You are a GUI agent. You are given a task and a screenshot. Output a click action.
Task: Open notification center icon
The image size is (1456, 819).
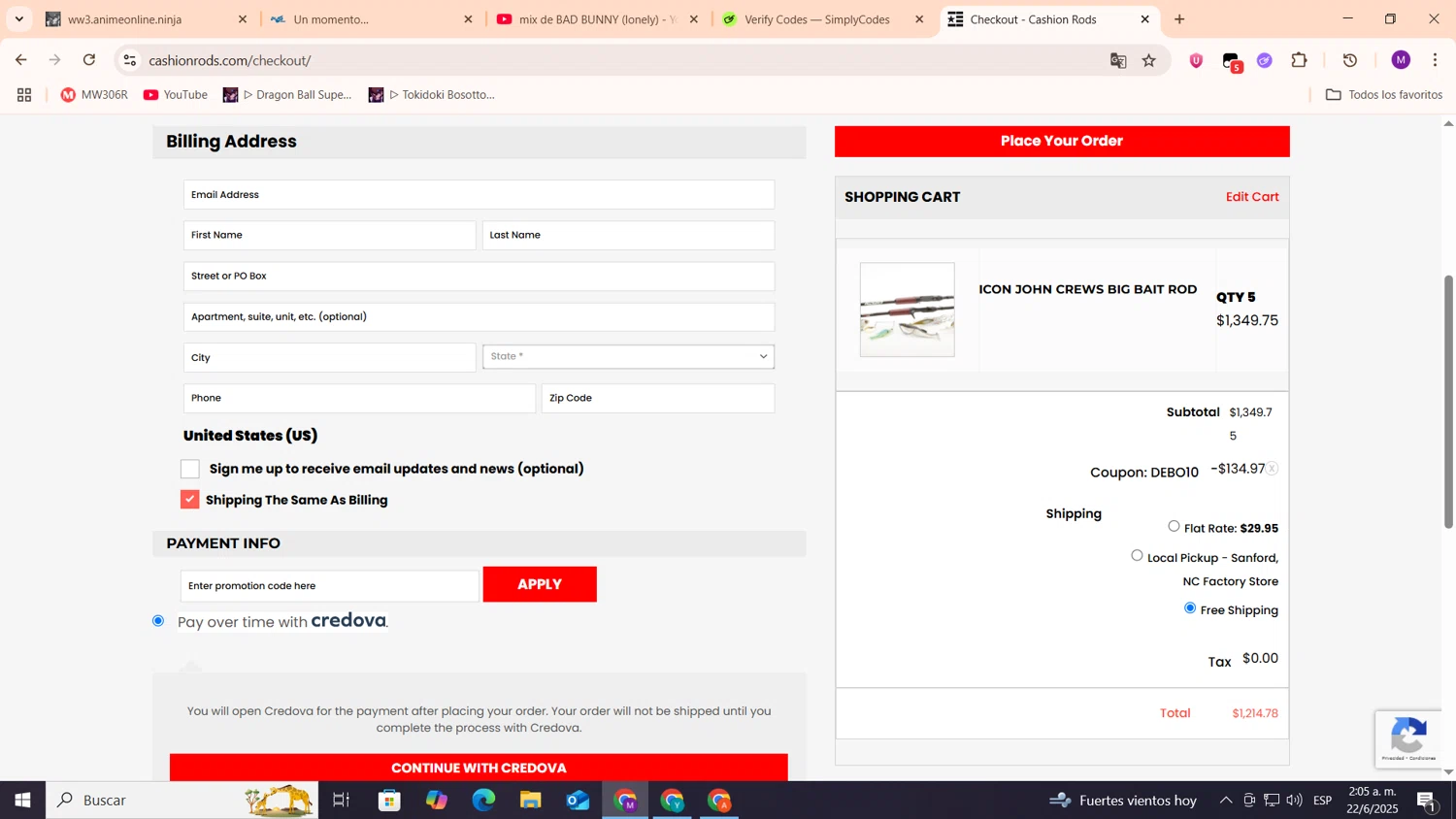(x=1427, y=800)
